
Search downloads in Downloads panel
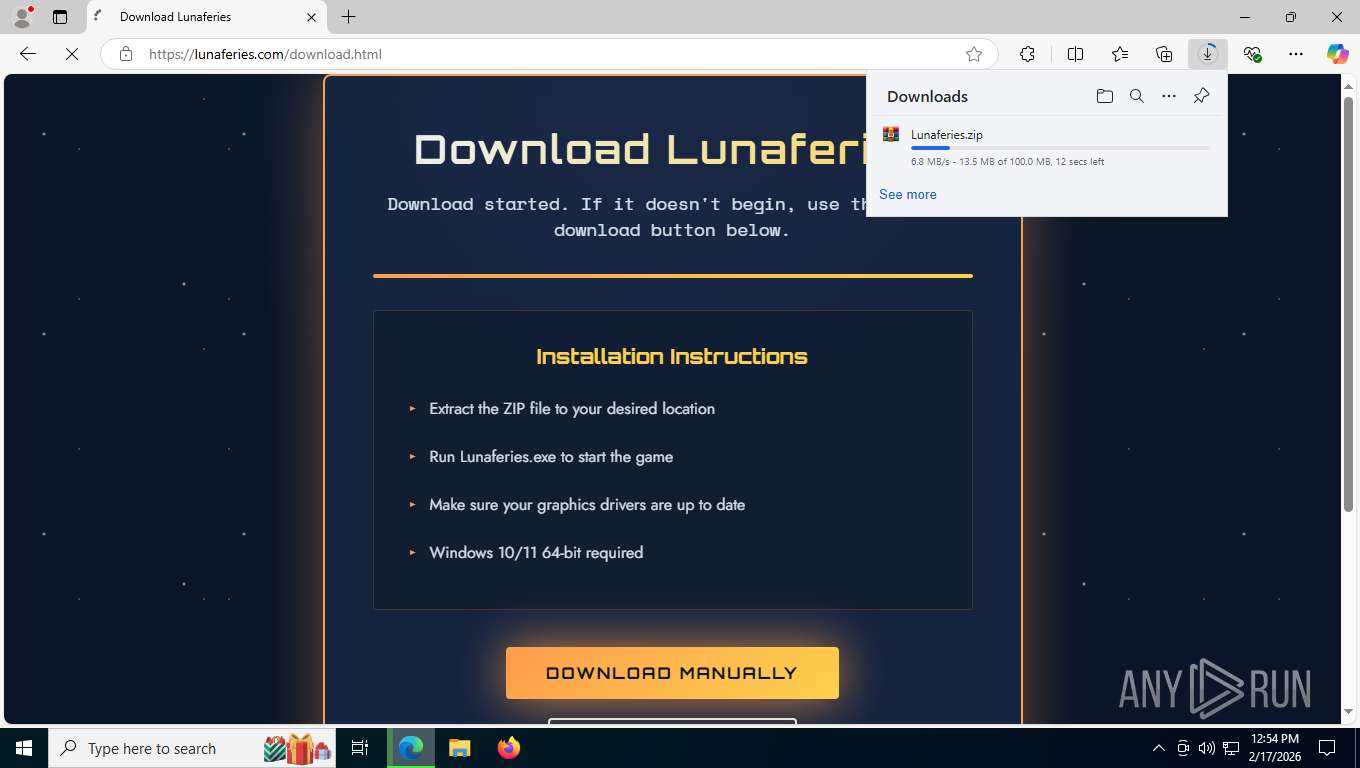(1137, 96)
